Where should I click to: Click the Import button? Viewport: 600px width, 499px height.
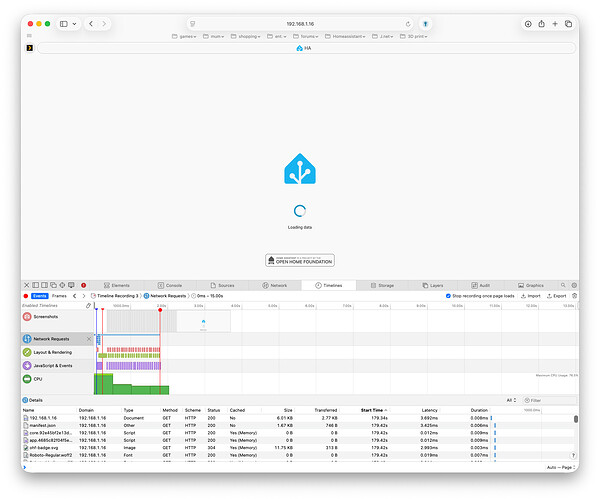(x=531, y=296)
